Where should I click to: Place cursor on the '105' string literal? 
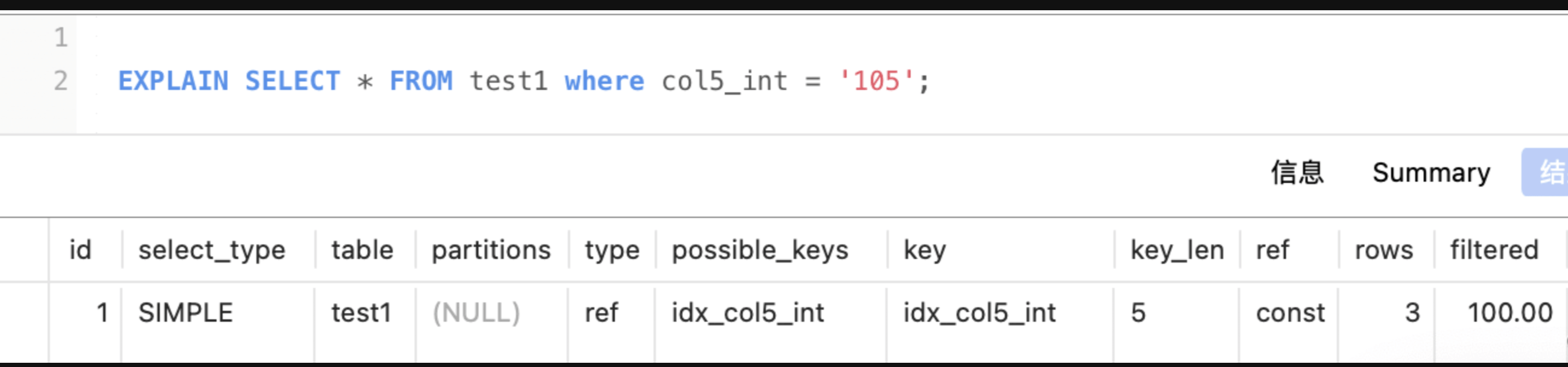pyautogui.click(x=876, y=81)
